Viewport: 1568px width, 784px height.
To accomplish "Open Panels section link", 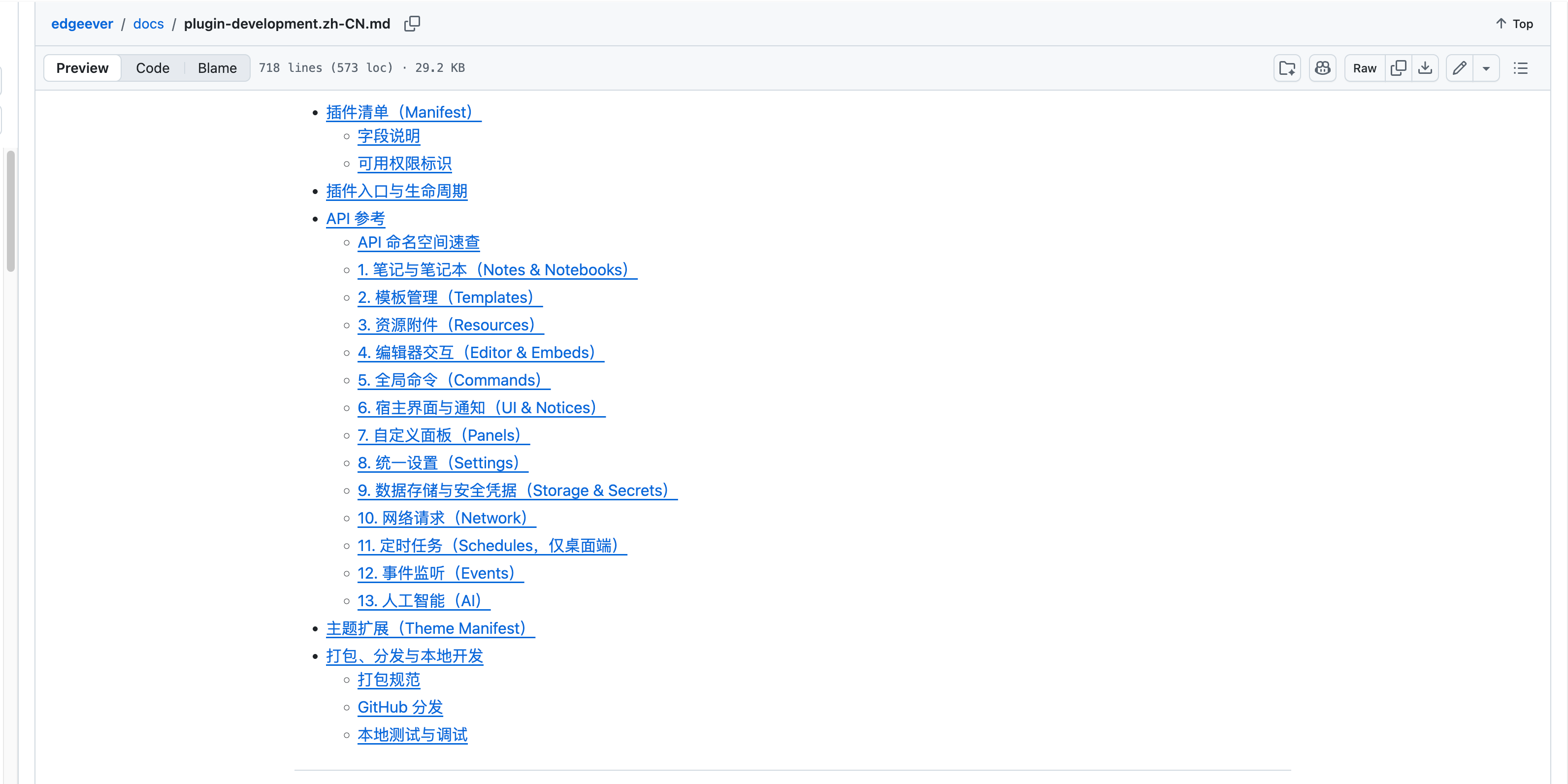I will (x=444, y=435).
